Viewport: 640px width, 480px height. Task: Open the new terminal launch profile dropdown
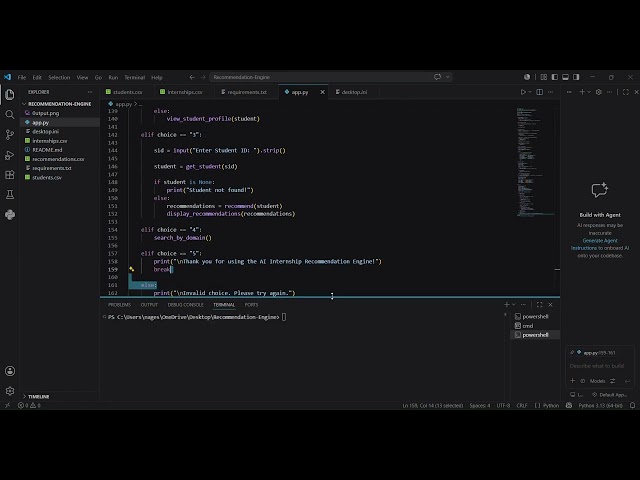click(513, 304)
